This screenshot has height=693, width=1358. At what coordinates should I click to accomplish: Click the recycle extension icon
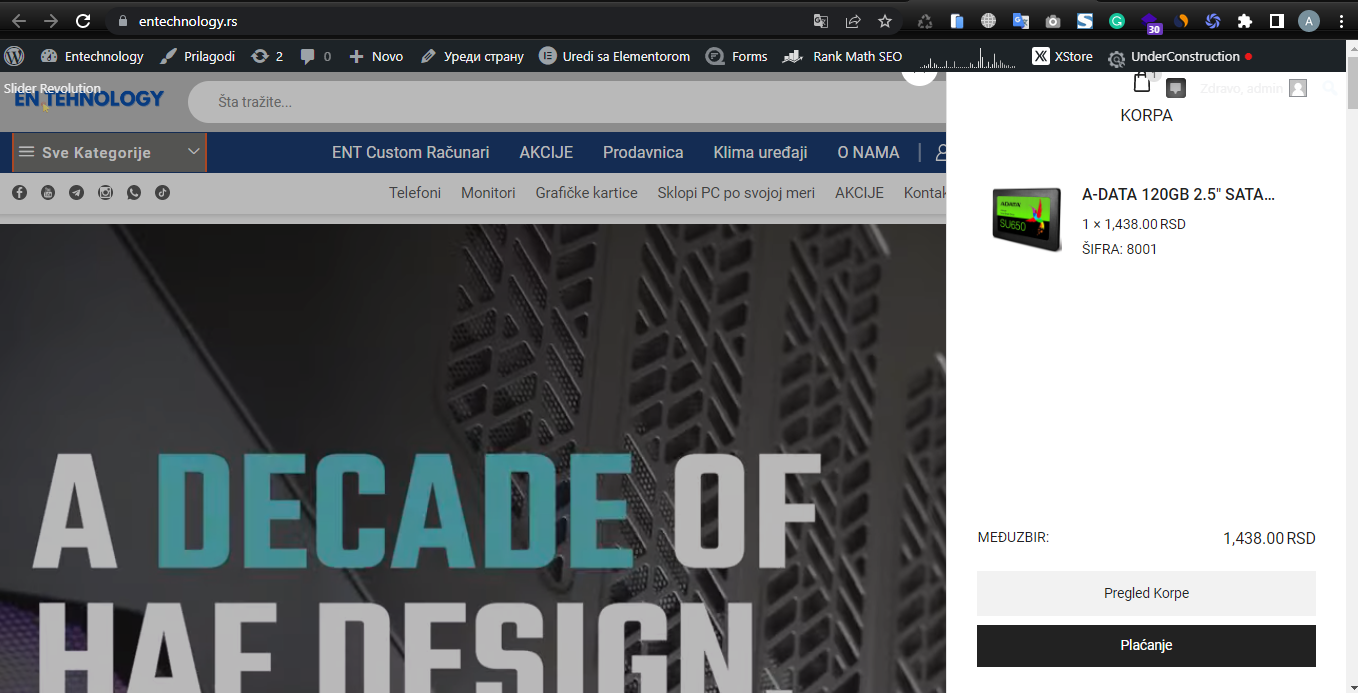925,21
